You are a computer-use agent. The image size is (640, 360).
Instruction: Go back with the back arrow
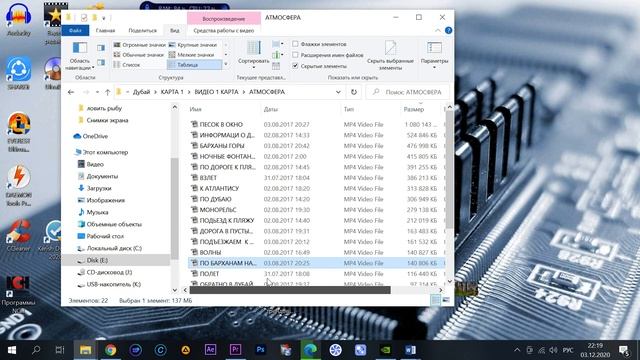point(71,92)
